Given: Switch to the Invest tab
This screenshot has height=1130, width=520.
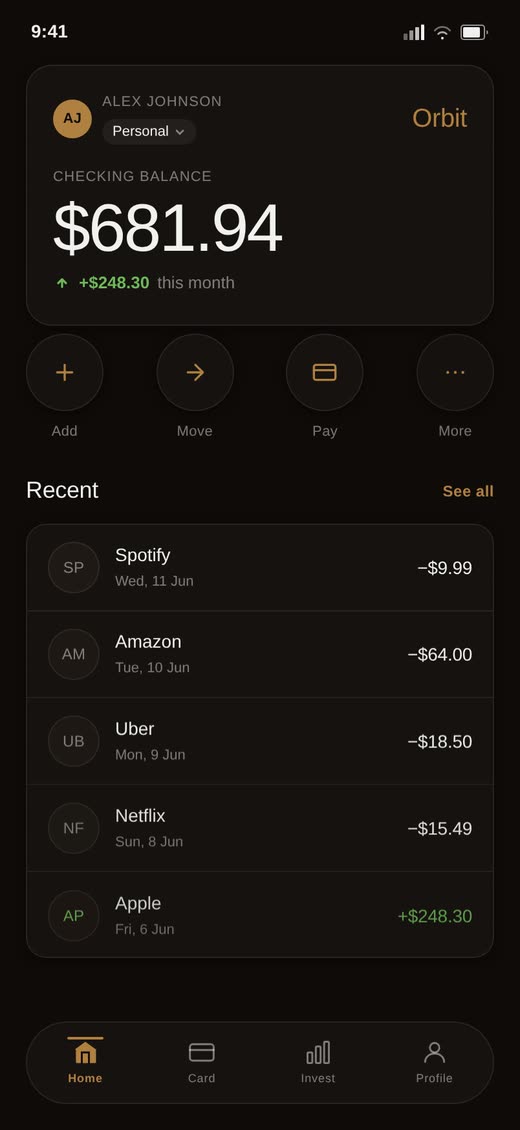Looking at the screenshot, I should tap(318, 1062).
